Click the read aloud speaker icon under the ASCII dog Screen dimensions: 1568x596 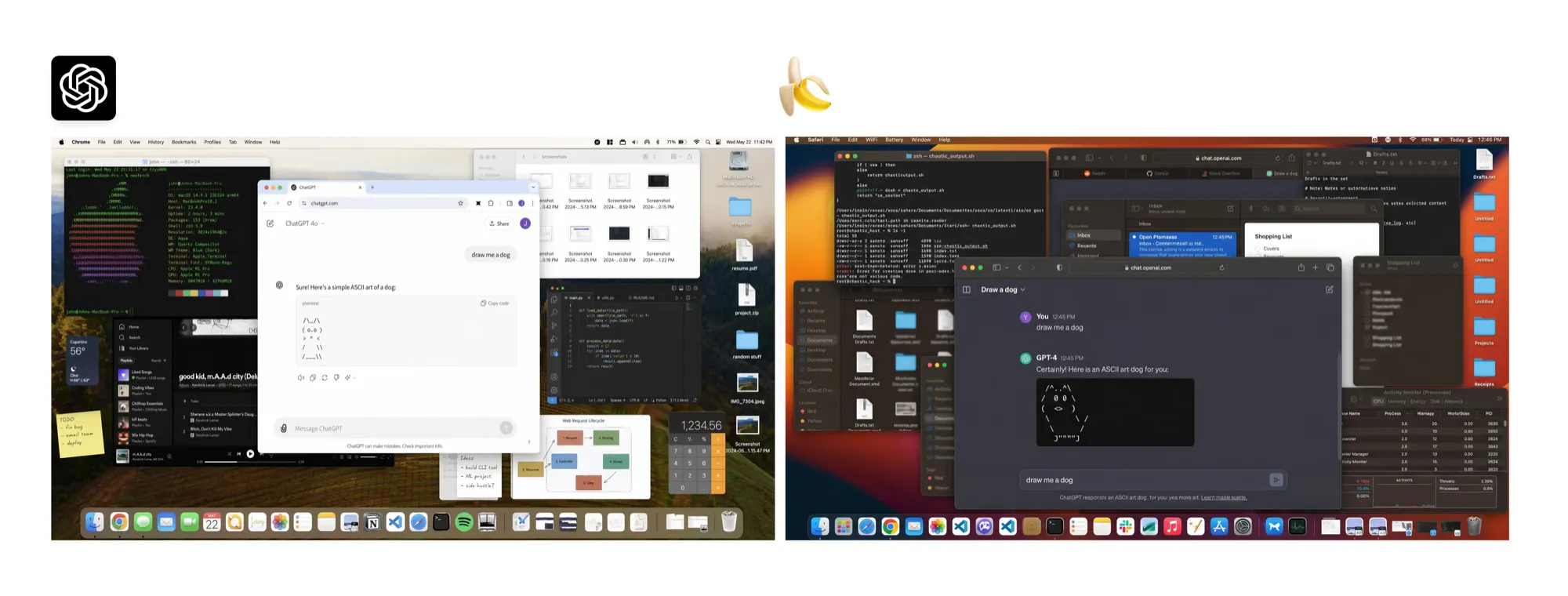301,377
